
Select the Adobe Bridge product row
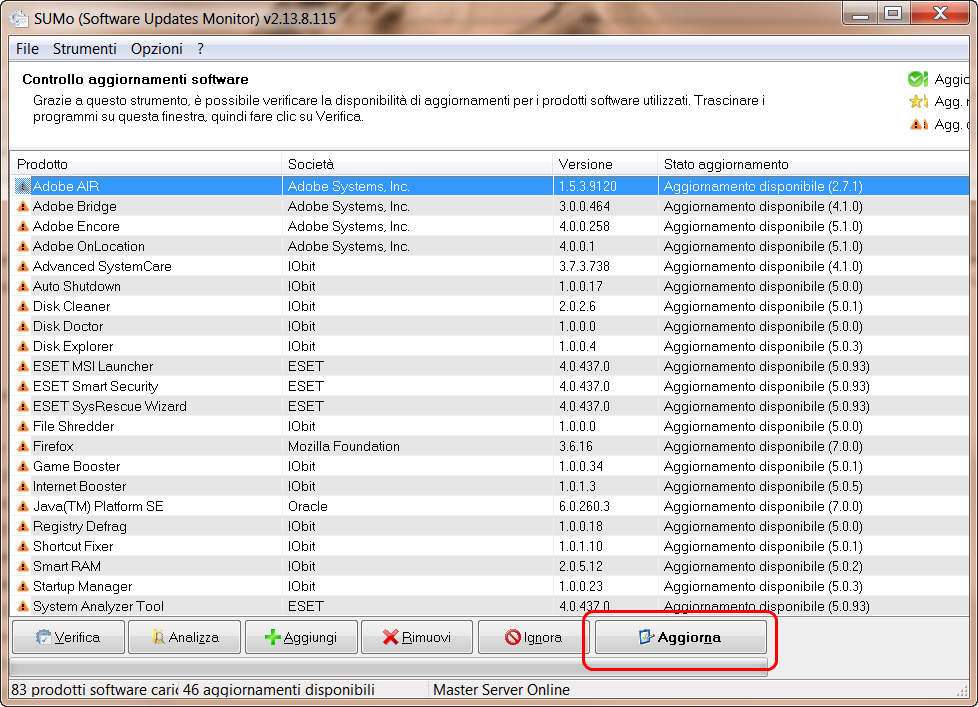tap(490, 206)
